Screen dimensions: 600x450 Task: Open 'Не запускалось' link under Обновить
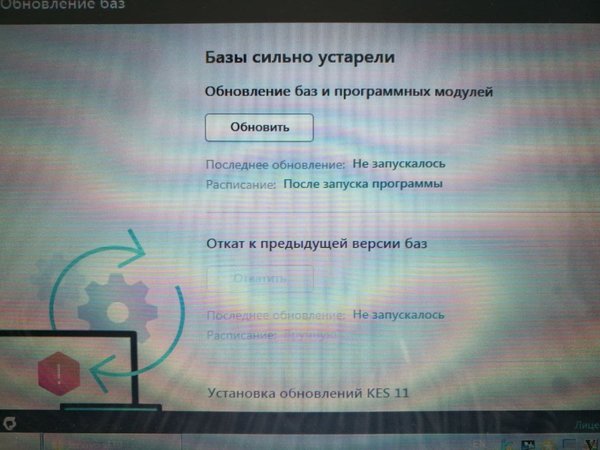(x=399, y=163)
